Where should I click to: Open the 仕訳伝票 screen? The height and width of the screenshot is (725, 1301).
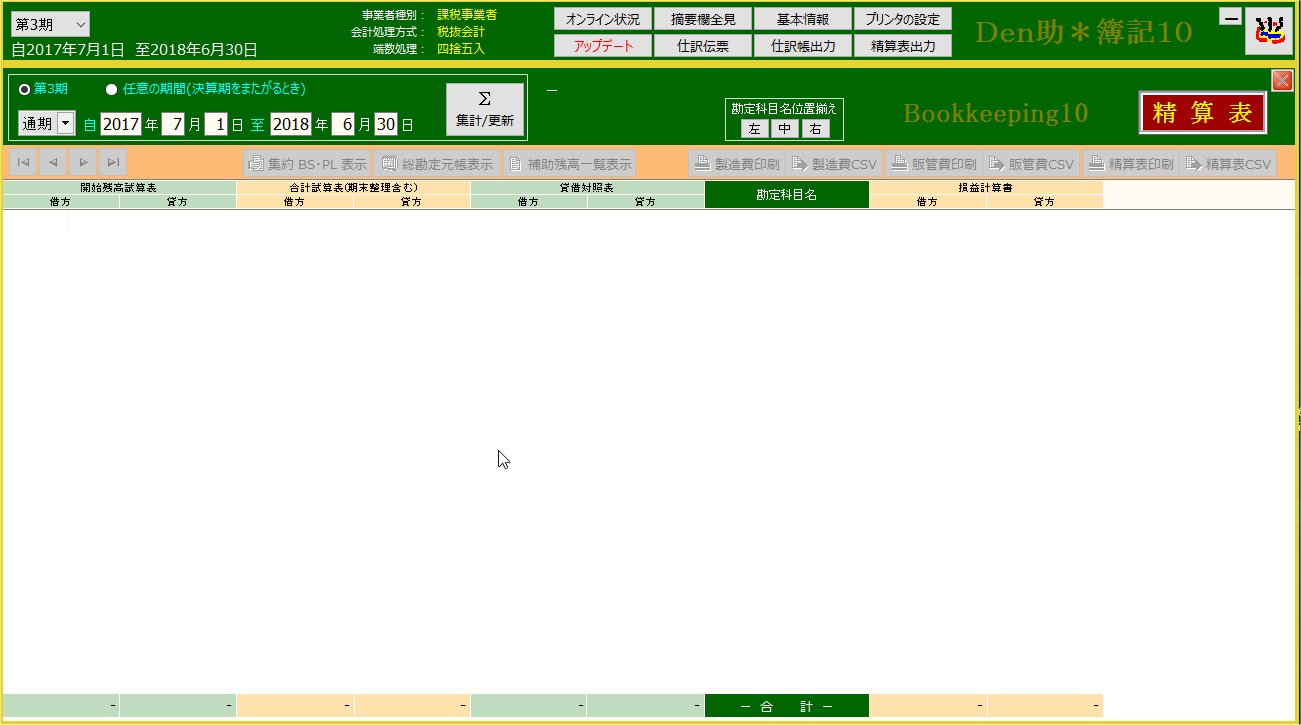pos(703,45)
